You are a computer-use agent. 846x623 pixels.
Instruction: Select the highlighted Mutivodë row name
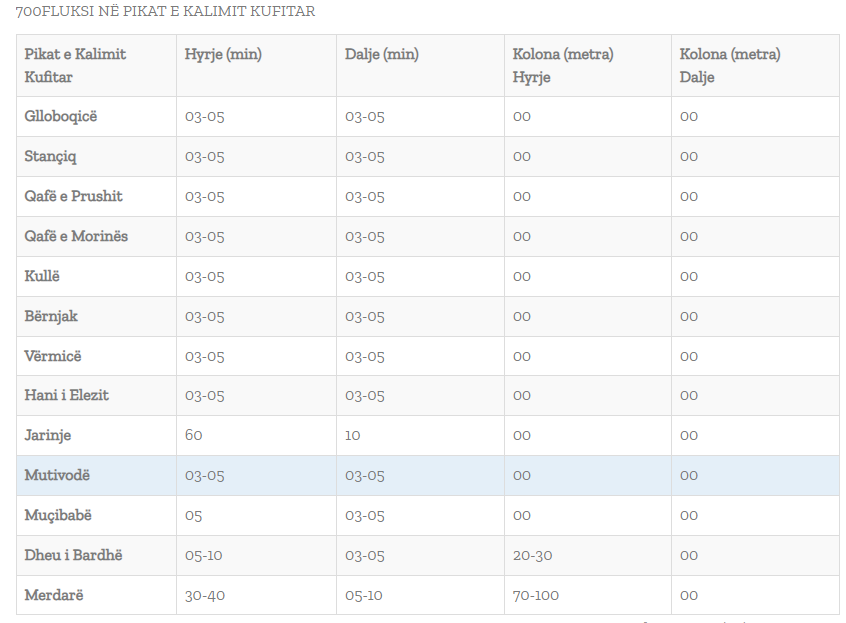57,475
